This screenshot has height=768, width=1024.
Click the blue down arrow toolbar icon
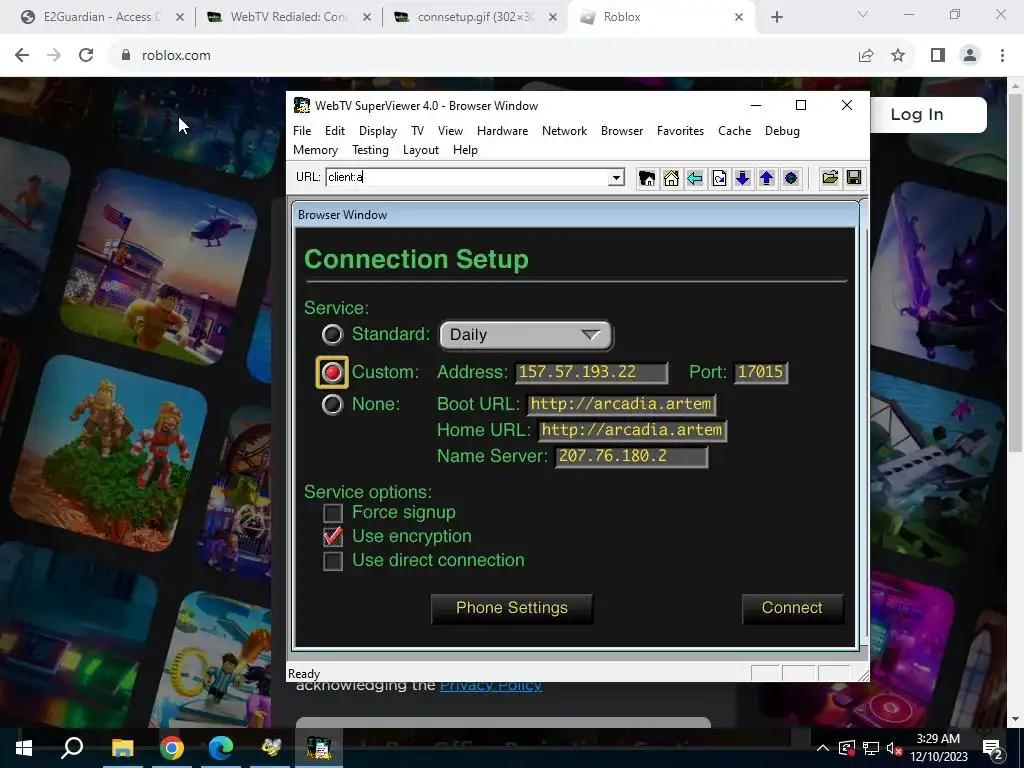tap(743, 178)
